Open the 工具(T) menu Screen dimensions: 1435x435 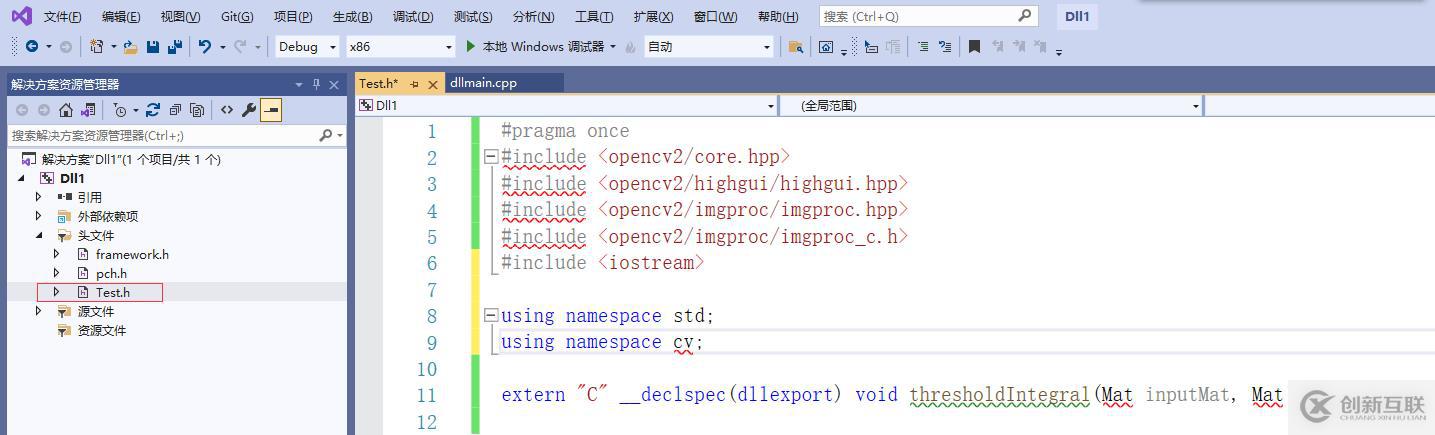[x=593, y=16]
